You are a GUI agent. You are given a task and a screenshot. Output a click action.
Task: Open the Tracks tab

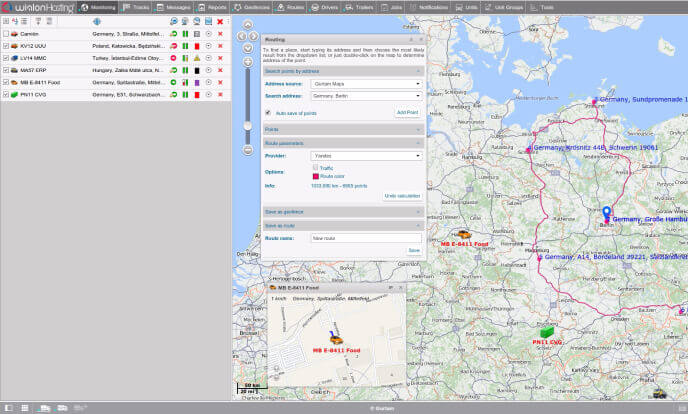pyautogui.click(x=138, y=7)
